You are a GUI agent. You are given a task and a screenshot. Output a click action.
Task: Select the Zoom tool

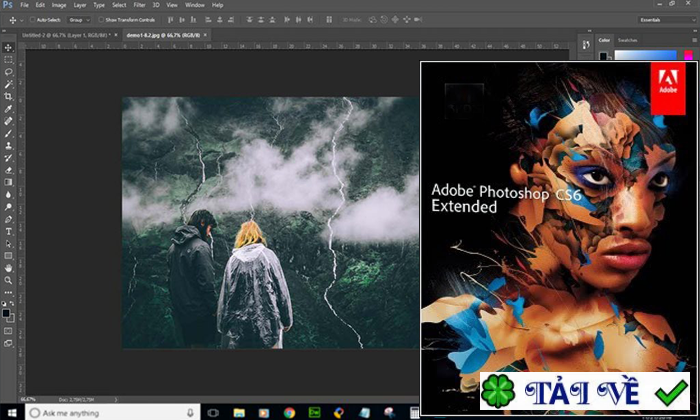[x=8, y=280]
